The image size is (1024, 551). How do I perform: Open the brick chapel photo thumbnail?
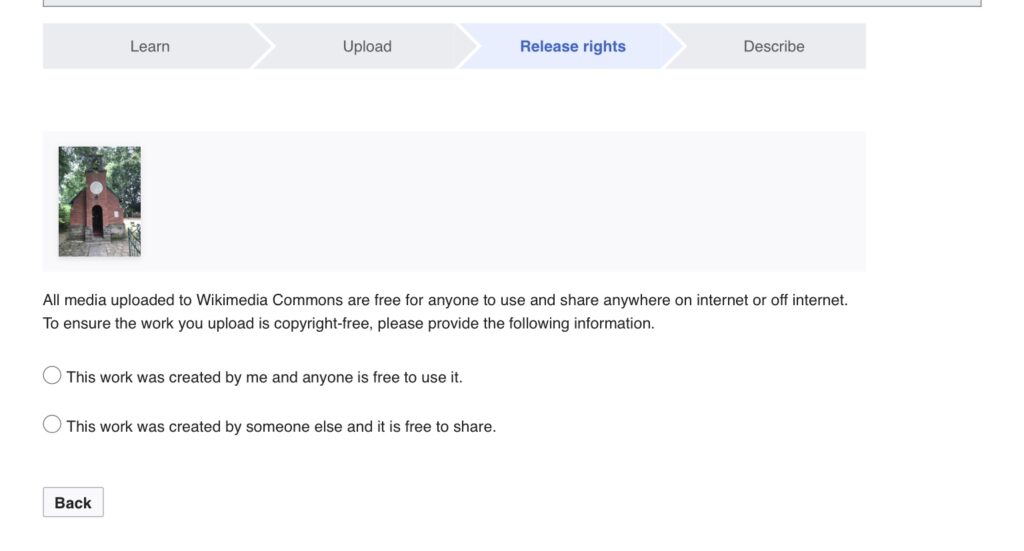[x=99, y=201]
